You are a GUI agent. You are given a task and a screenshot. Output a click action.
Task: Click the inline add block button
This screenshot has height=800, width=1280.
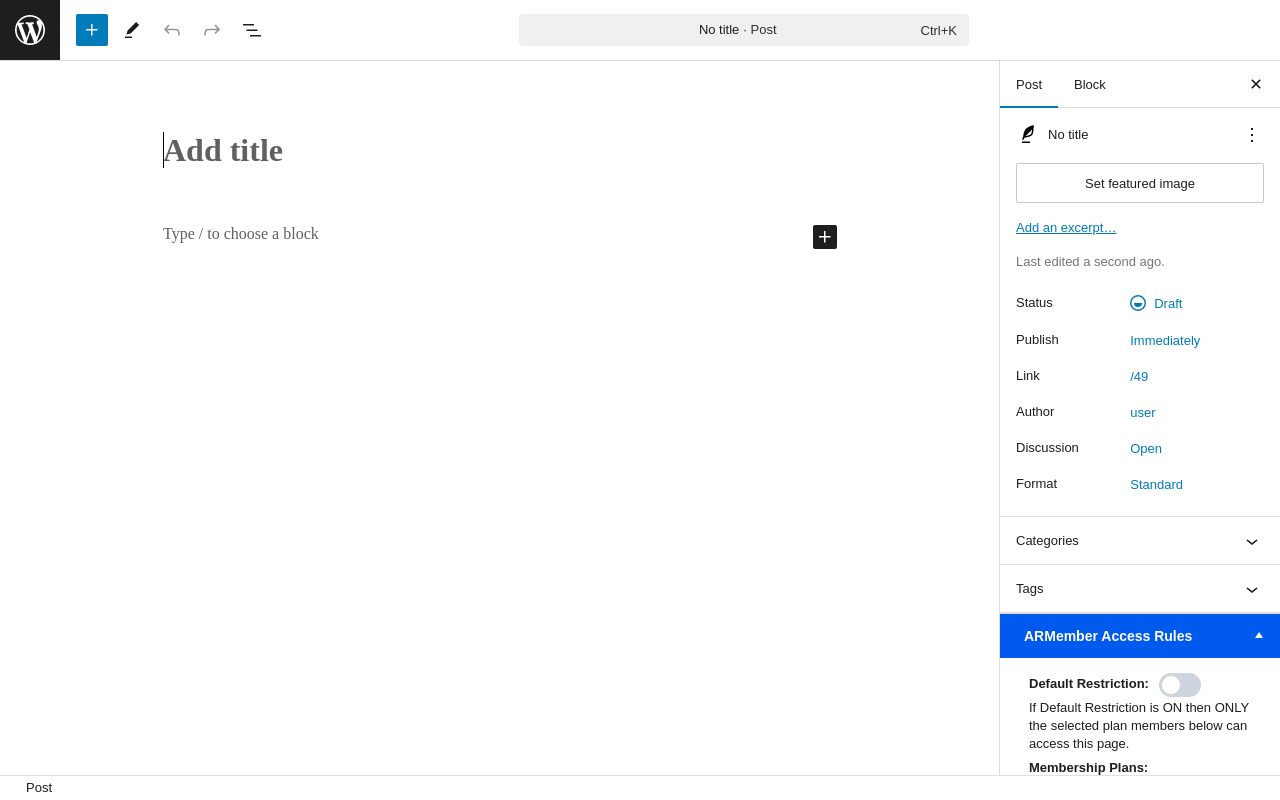825,237
